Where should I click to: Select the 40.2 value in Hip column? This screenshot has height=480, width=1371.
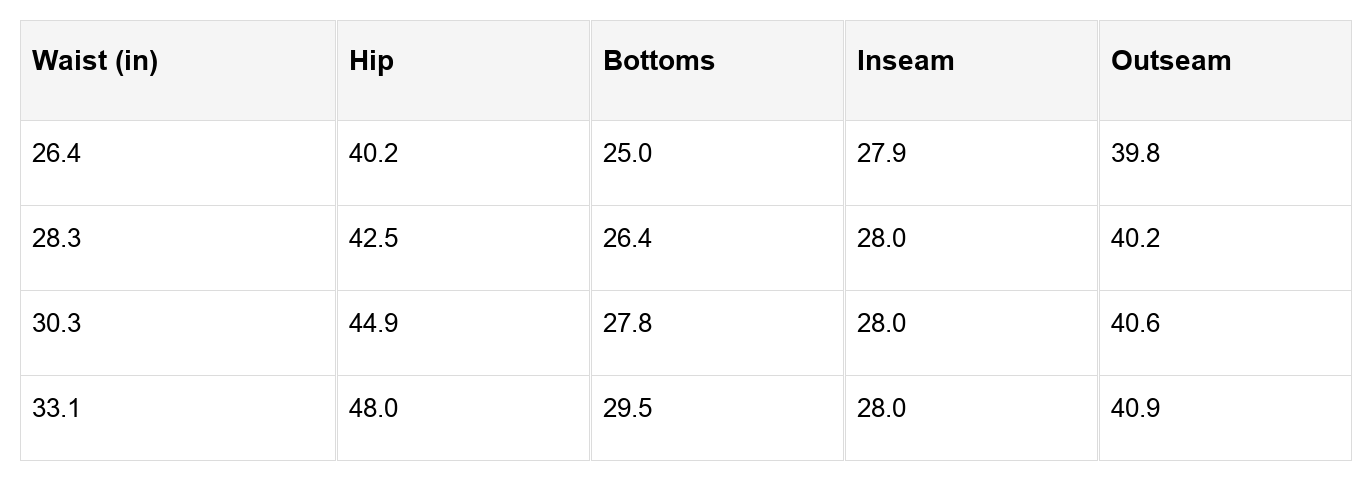[x=373, y=154]
